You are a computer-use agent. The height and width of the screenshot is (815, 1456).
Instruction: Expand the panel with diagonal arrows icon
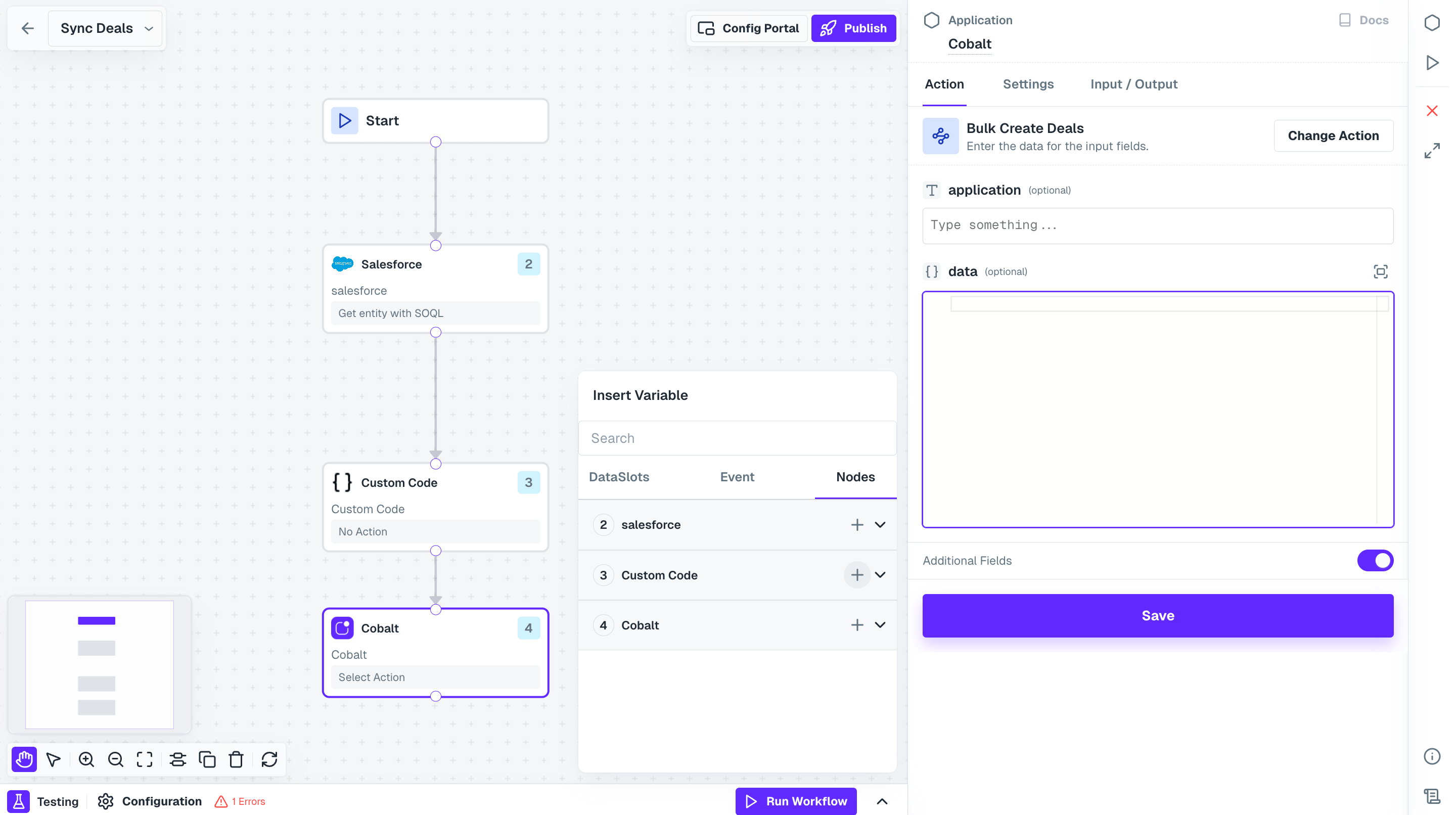click(1432, 151)
